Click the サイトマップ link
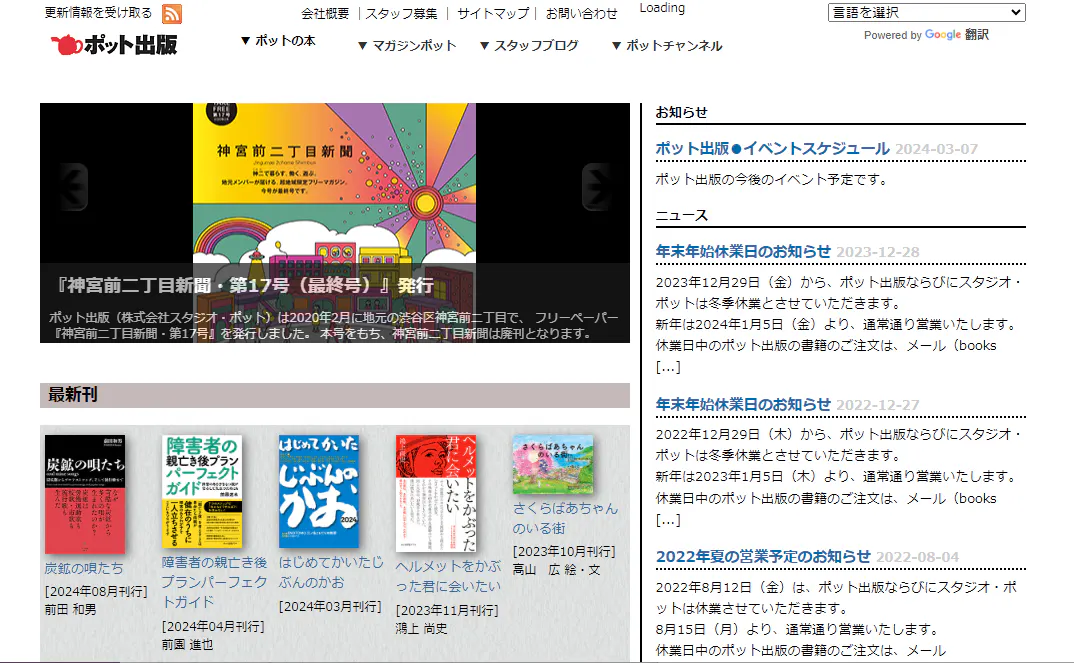This screenshot has height=663, width=1074. point(493,14)
